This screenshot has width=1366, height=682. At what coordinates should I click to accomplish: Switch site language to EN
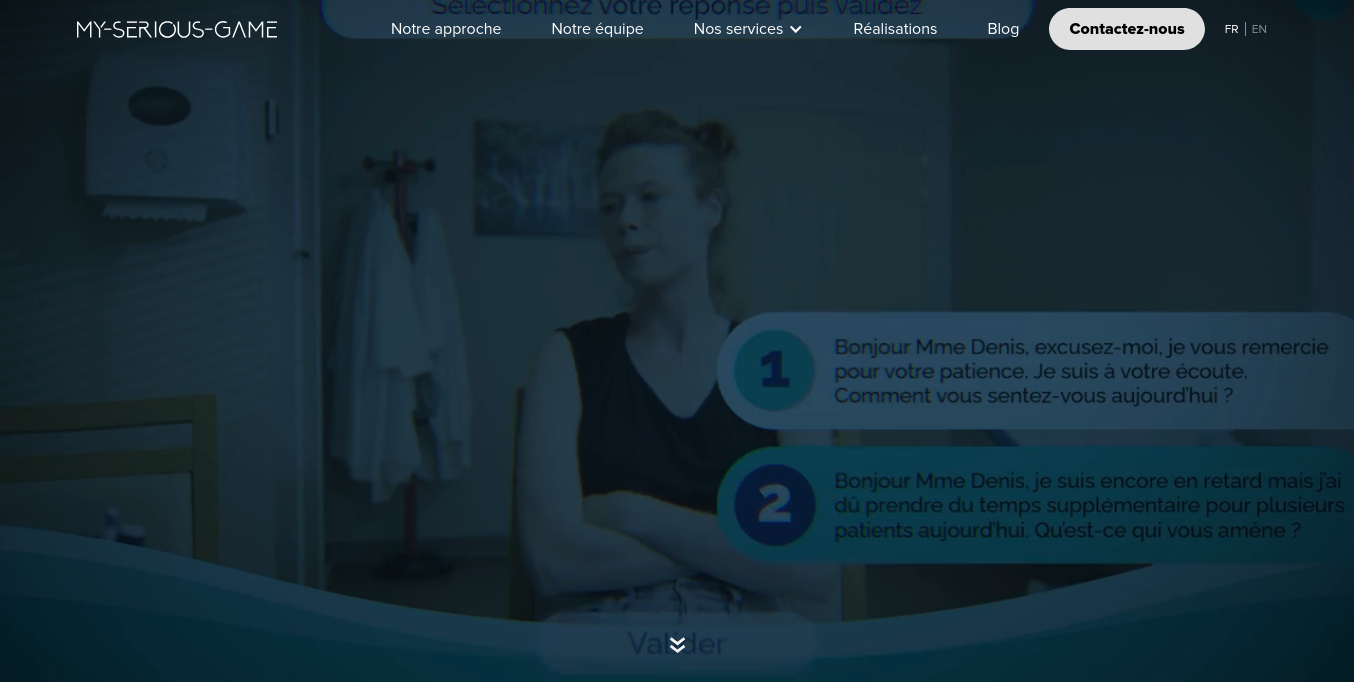[1259, 29]
